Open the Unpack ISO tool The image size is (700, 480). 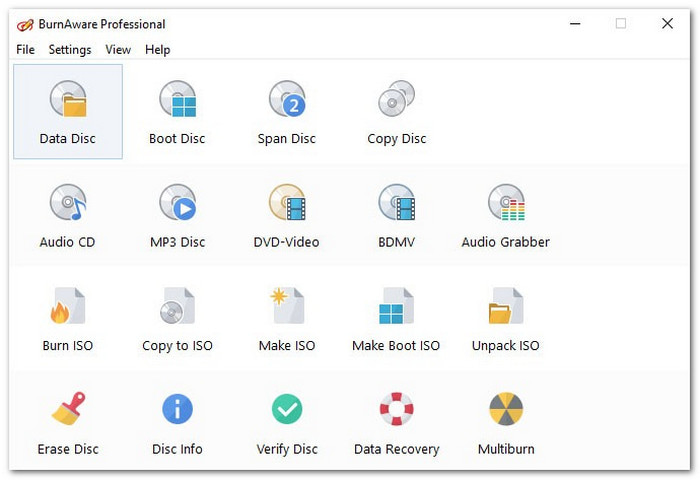pos(506,319)
